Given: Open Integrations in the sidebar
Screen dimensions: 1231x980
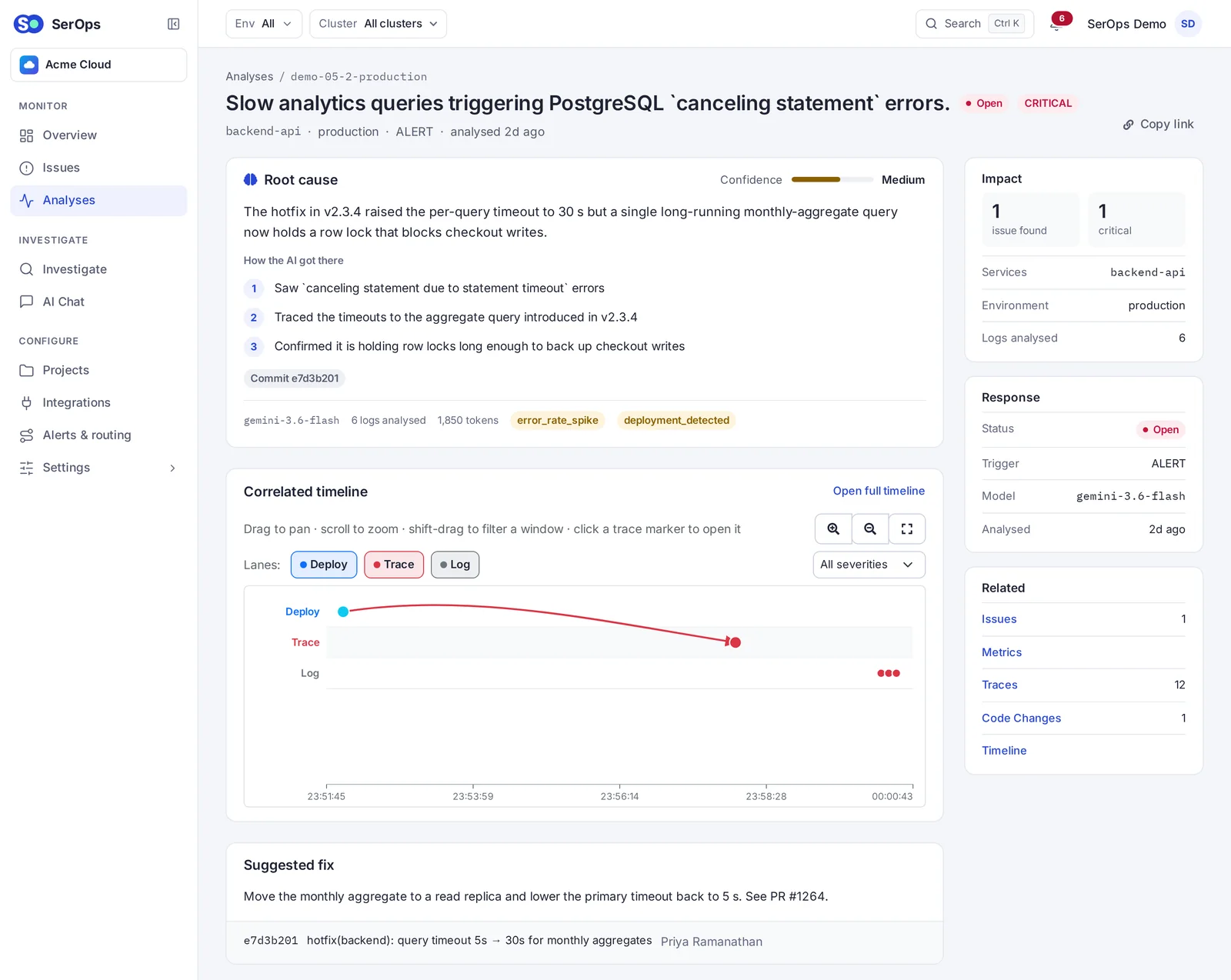Looking at the screenshot, I should pos(98,402).
